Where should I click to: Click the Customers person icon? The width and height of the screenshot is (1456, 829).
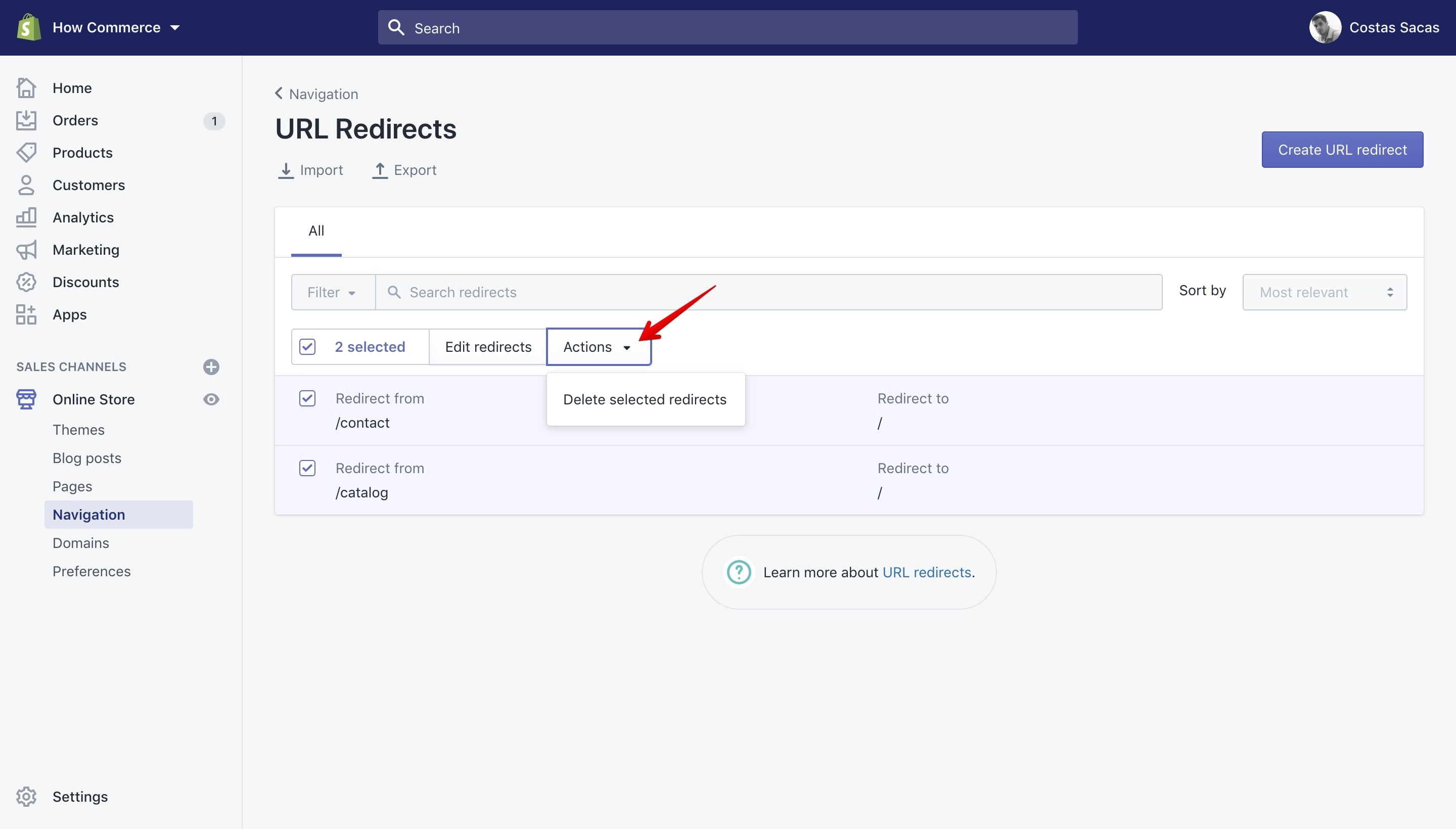click(x=26, y=185)
